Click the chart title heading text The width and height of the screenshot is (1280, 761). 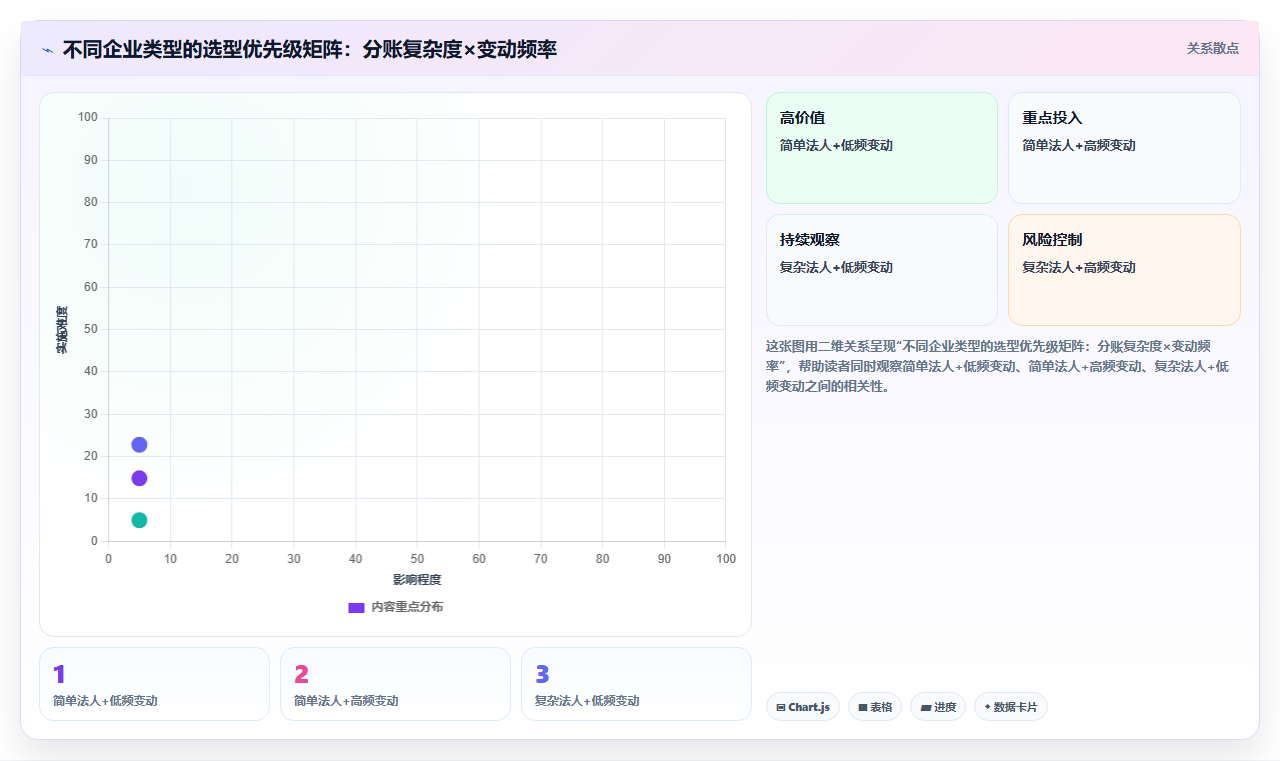click(x=310, y=49)
